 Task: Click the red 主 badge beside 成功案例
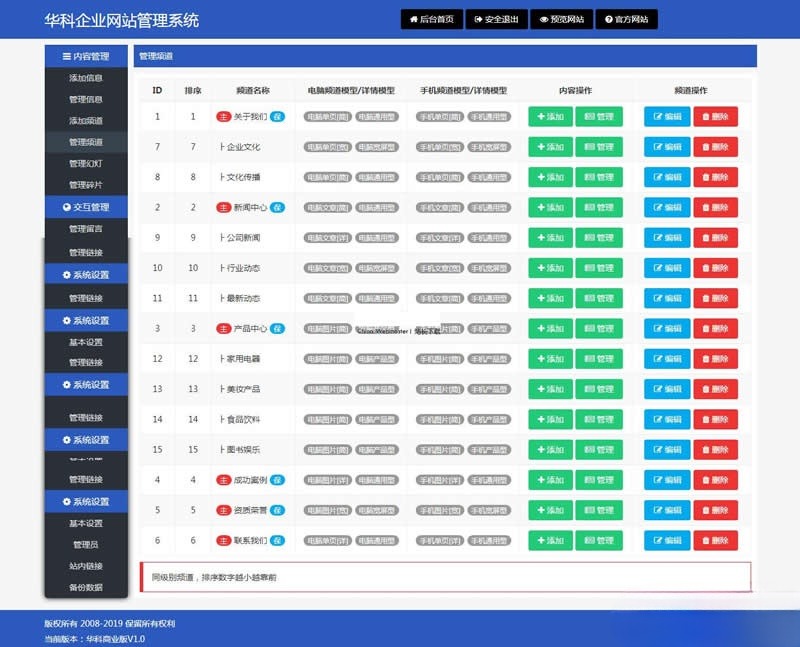[224, 480]
